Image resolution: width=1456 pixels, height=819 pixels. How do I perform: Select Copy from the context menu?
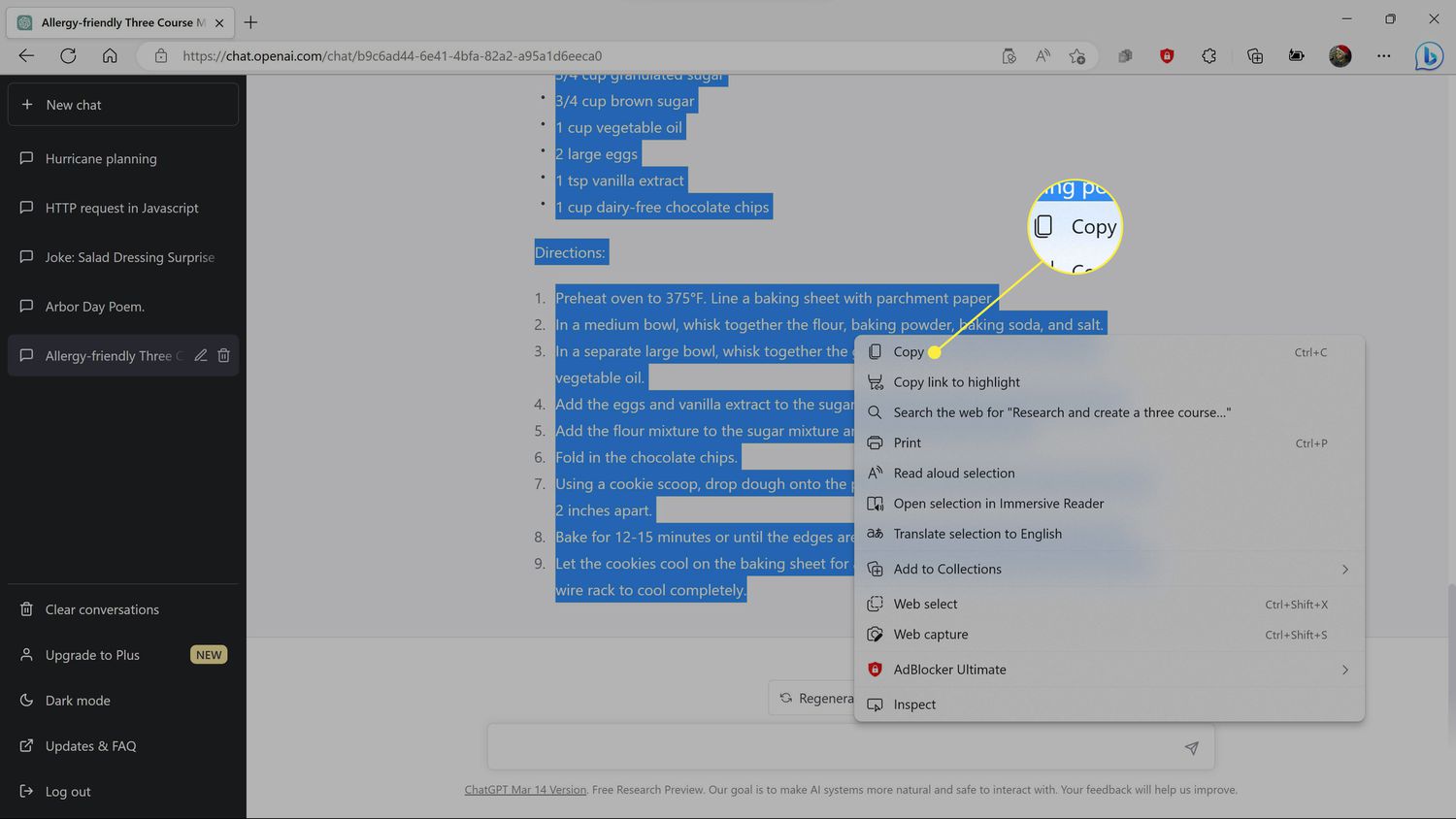point(909,352)
